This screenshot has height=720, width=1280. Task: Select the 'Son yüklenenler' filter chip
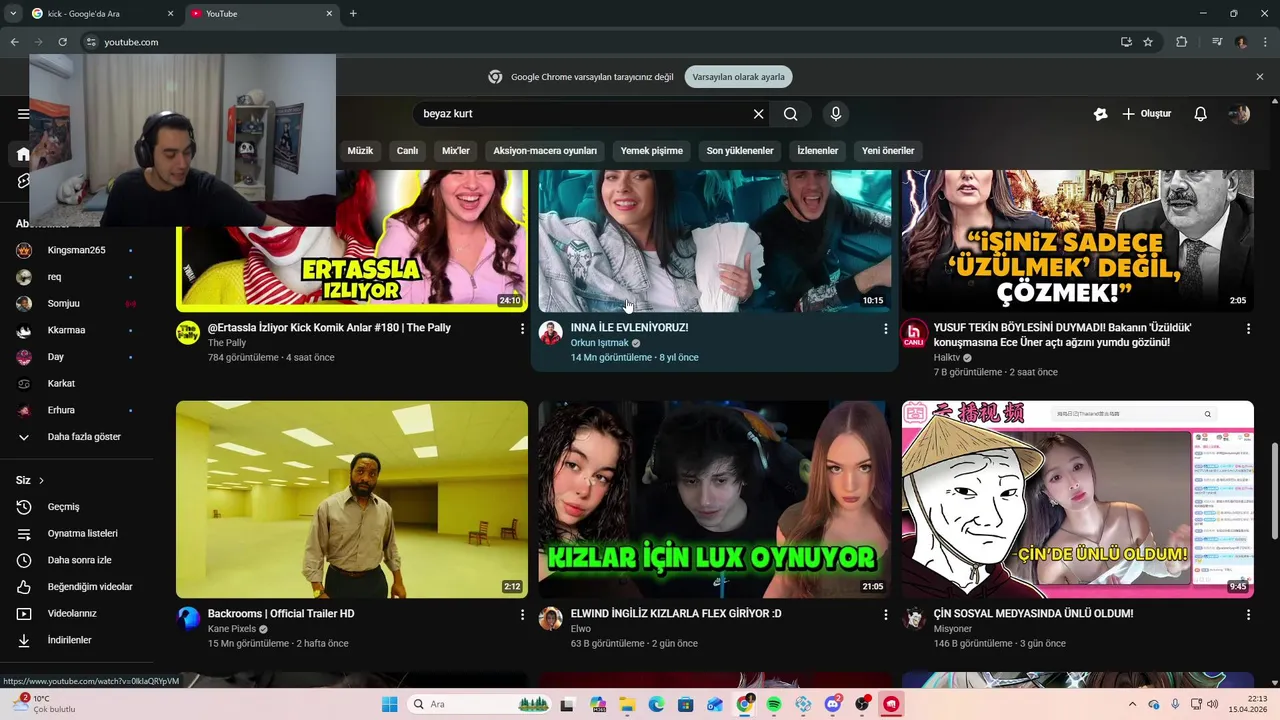740,151
